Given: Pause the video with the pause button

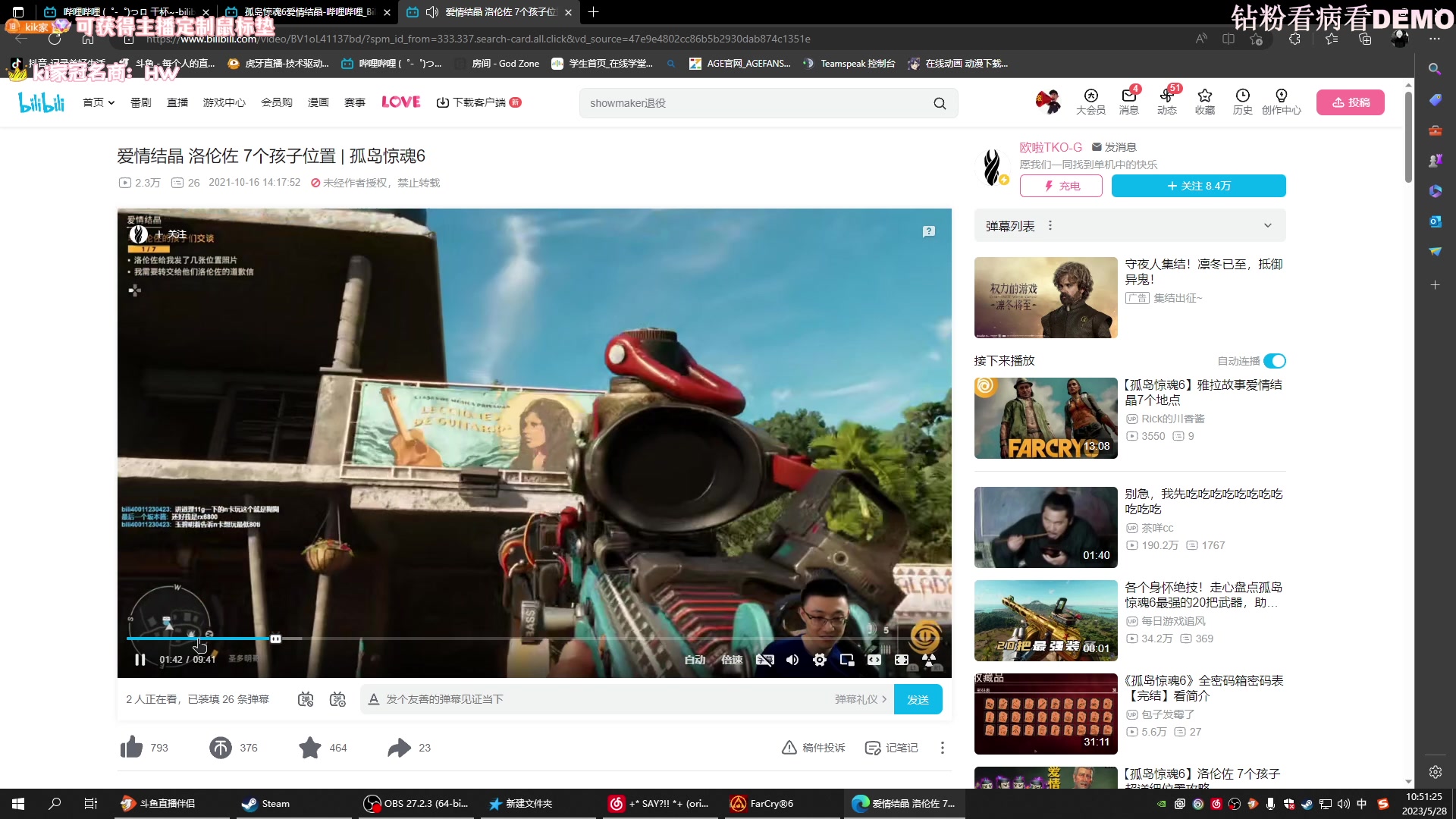Looking at the screenshot, I should click(x=140, y=660).
